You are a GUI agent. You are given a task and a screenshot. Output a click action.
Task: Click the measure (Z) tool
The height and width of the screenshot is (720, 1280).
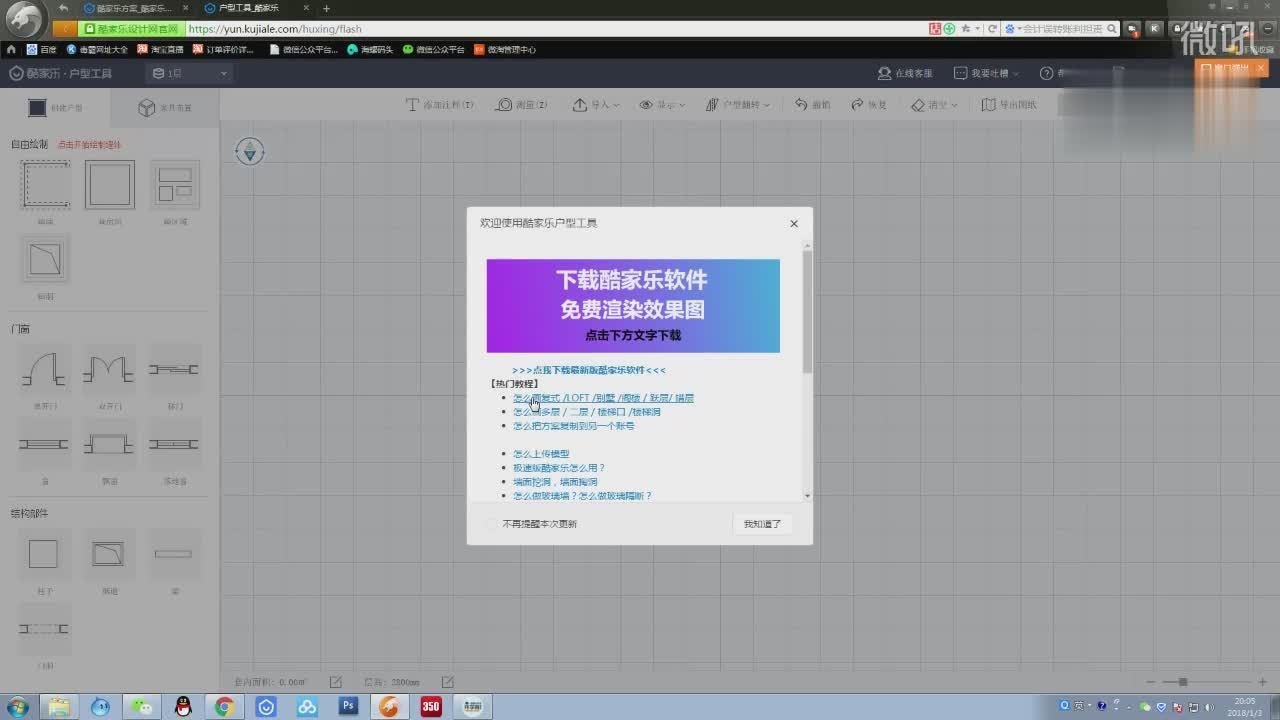[522, 104]
